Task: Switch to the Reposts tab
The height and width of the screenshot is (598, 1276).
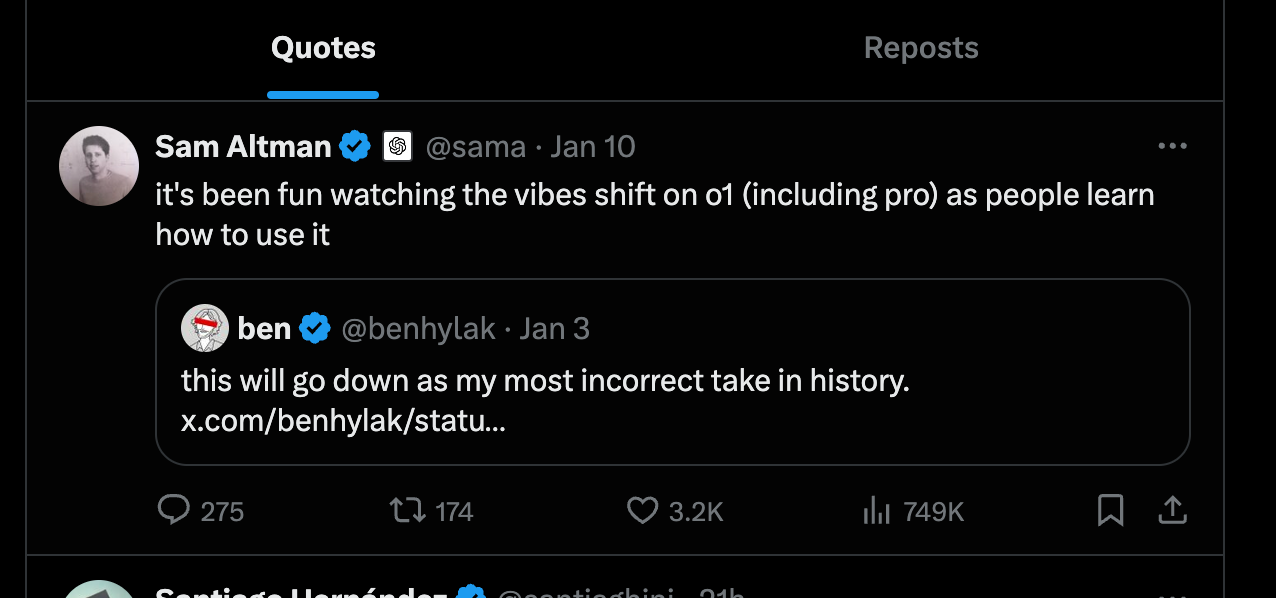Action: 921,48
